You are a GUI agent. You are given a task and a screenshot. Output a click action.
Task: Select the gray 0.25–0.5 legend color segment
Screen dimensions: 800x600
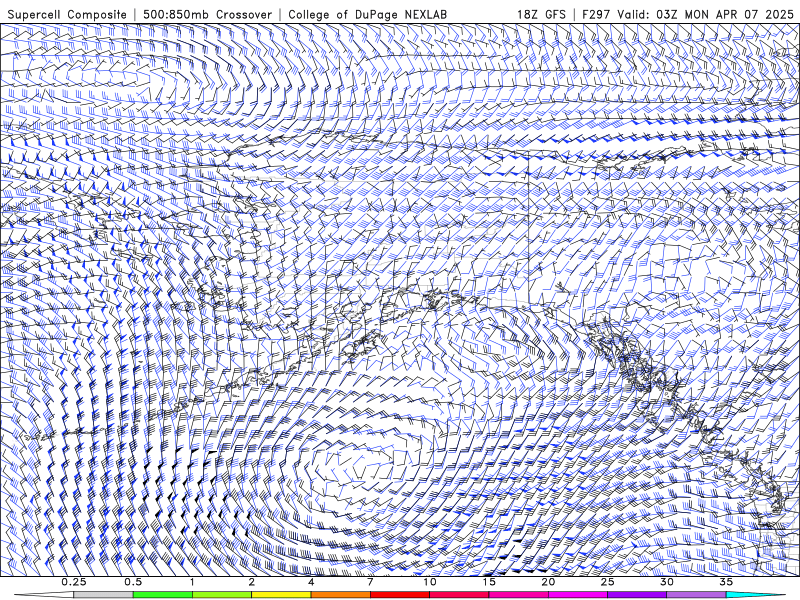pos(104,595)
